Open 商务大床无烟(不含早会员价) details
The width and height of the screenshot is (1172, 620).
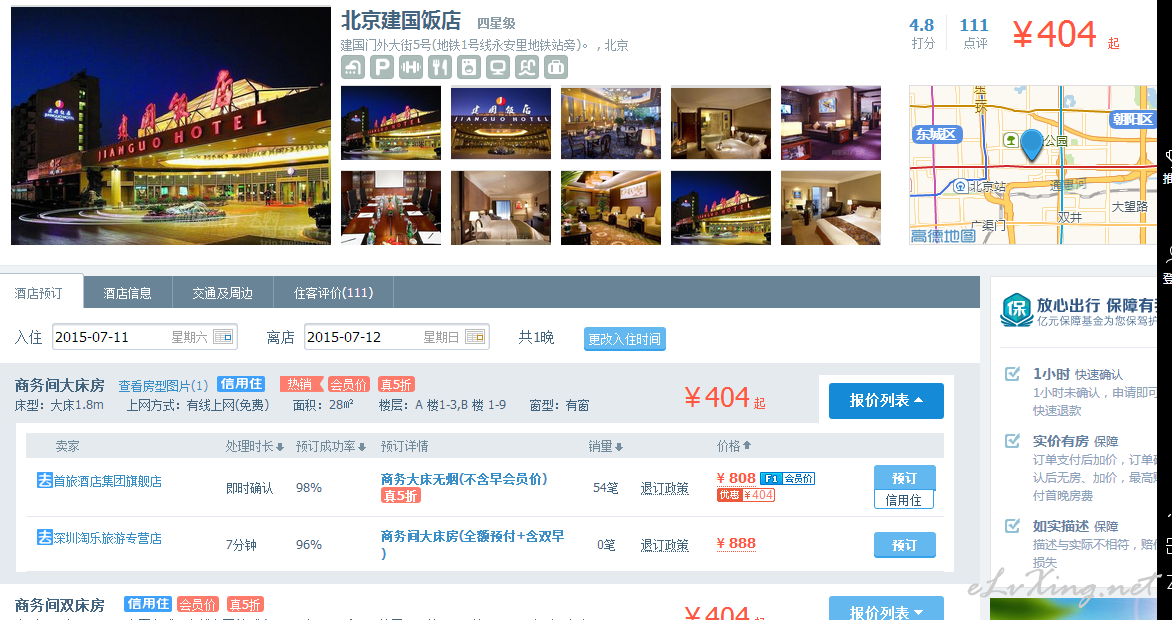[464, 479]
